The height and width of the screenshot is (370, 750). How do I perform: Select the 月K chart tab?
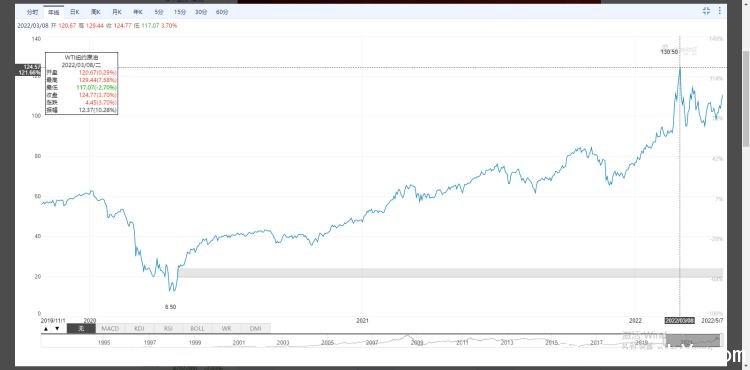coord(117,12)
